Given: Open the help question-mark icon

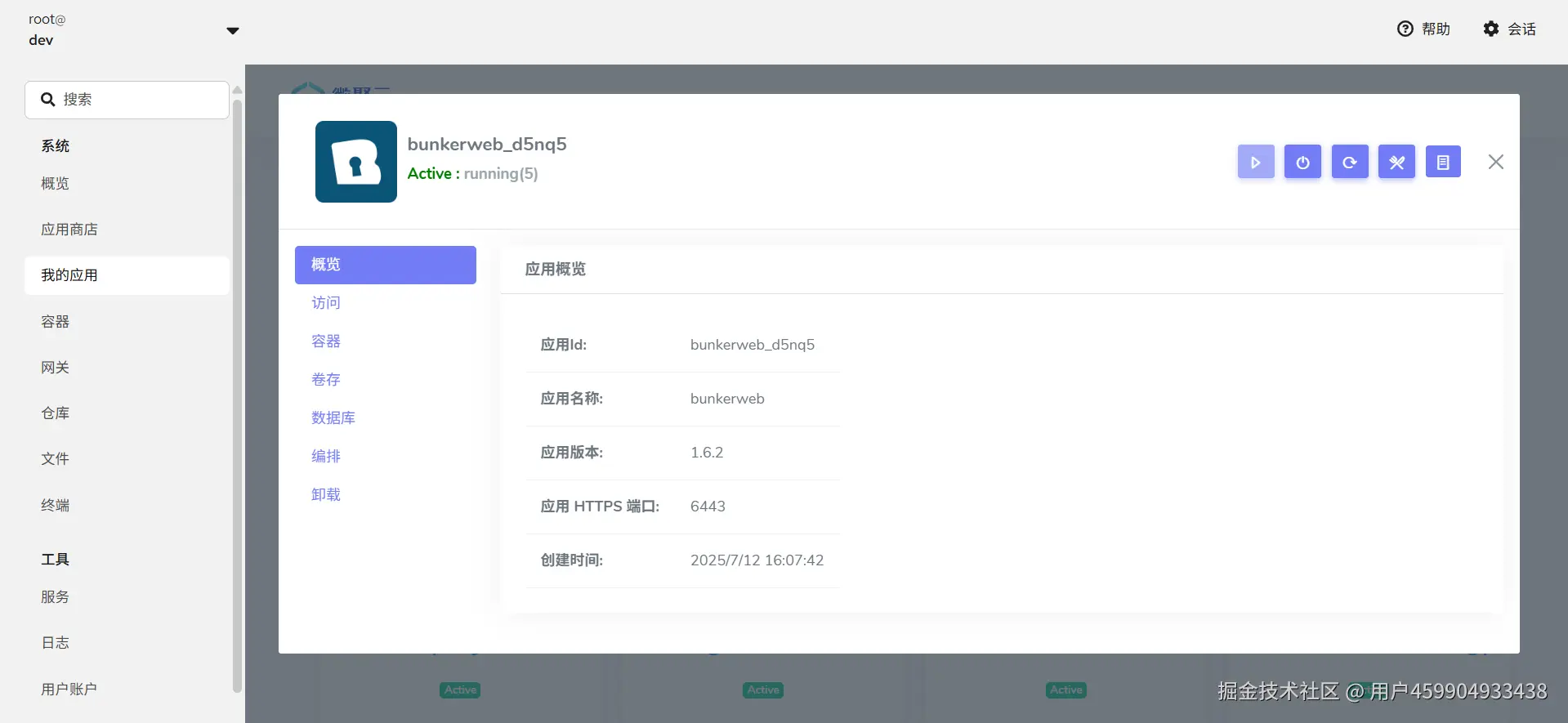Looking at the screenshot, I should click(1405, 29).
